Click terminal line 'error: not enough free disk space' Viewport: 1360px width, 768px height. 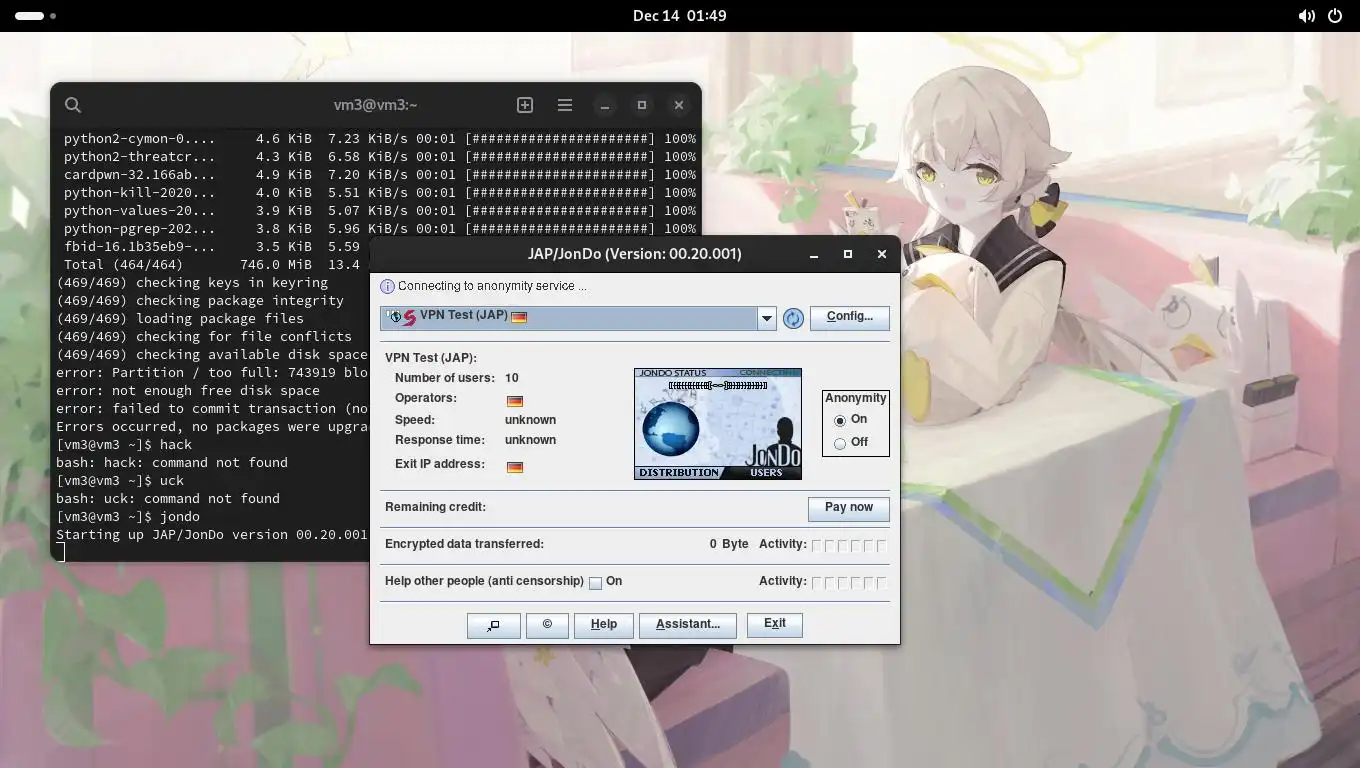[x=188, y=390]
